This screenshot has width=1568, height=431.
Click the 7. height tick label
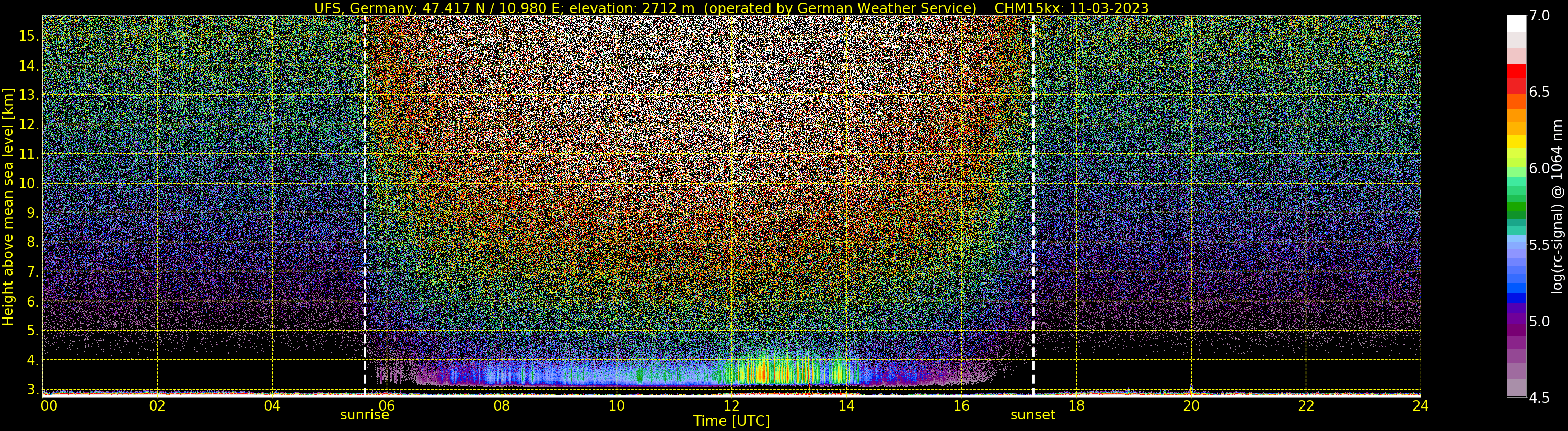32,272
